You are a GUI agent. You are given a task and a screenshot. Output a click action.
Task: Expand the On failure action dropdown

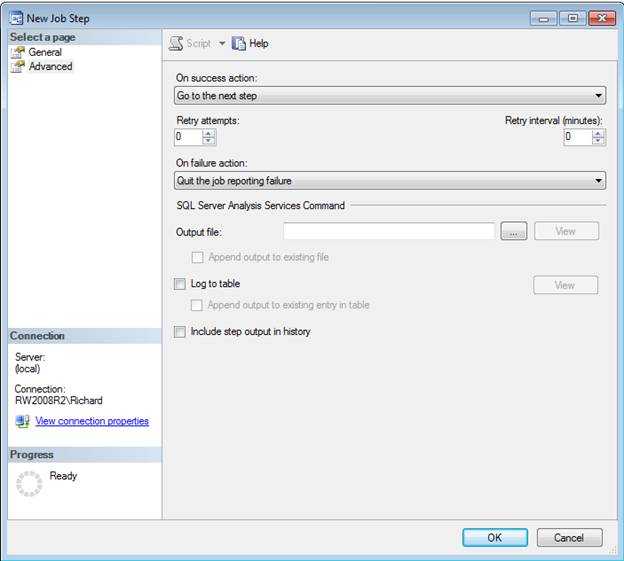coord(598,181)
